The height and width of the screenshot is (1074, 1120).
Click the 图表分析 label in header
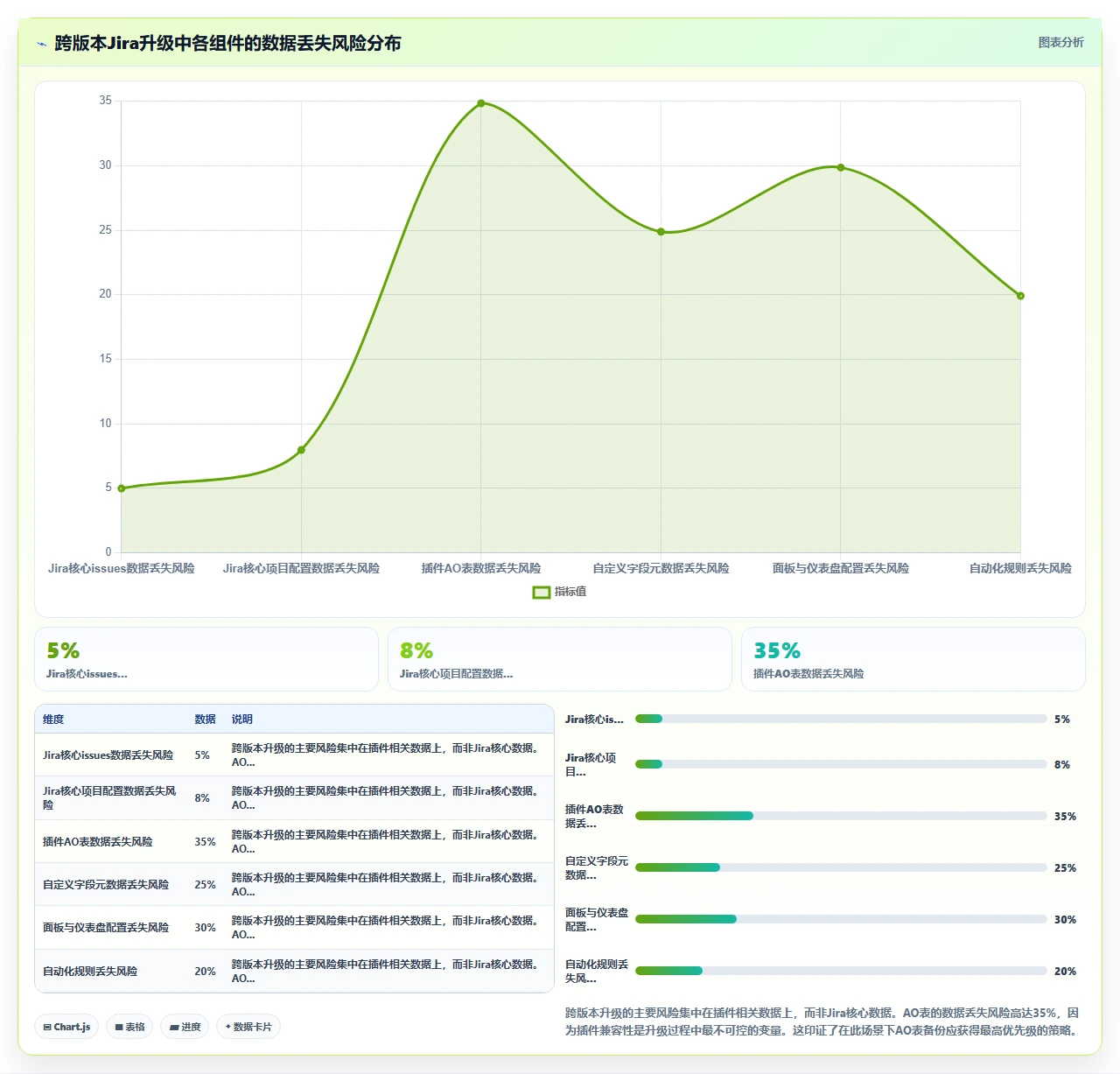point(1060,42)
